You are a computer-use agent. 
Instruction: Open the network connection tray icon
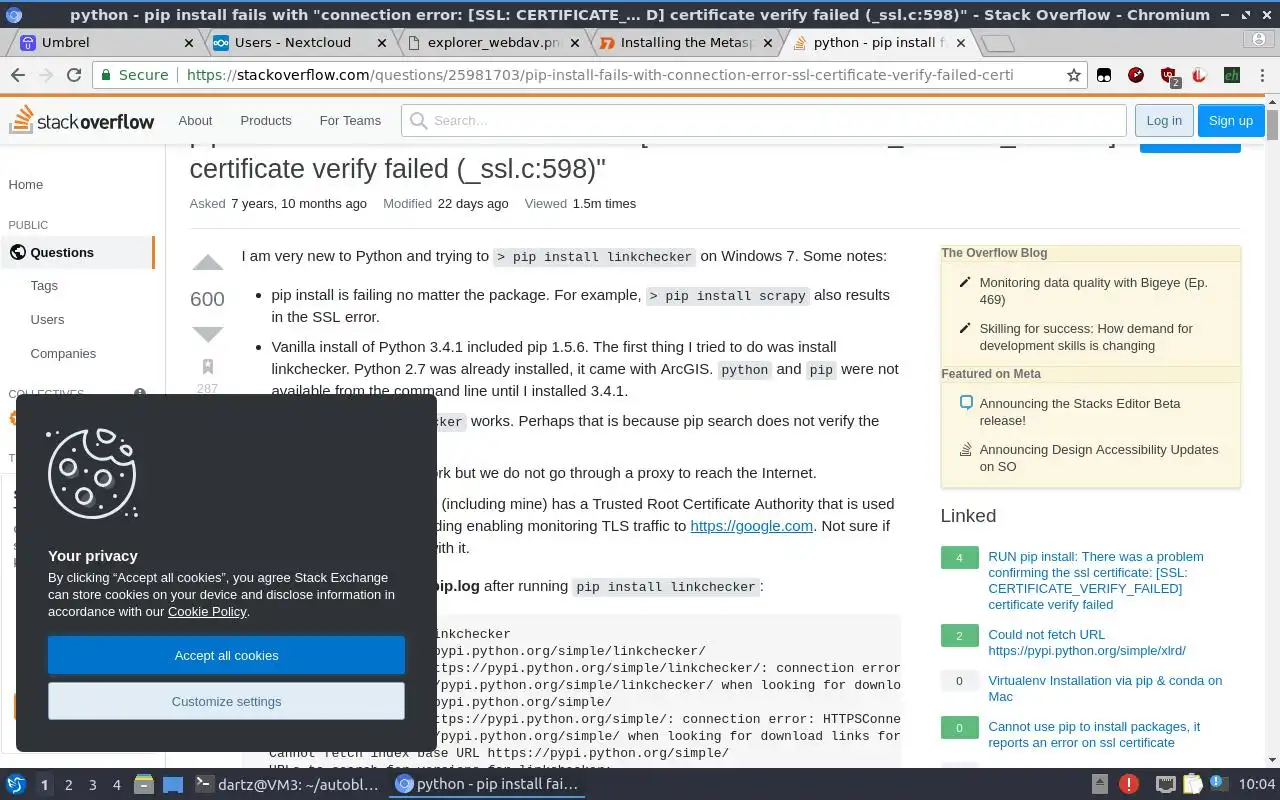[x=1165, y=784]
